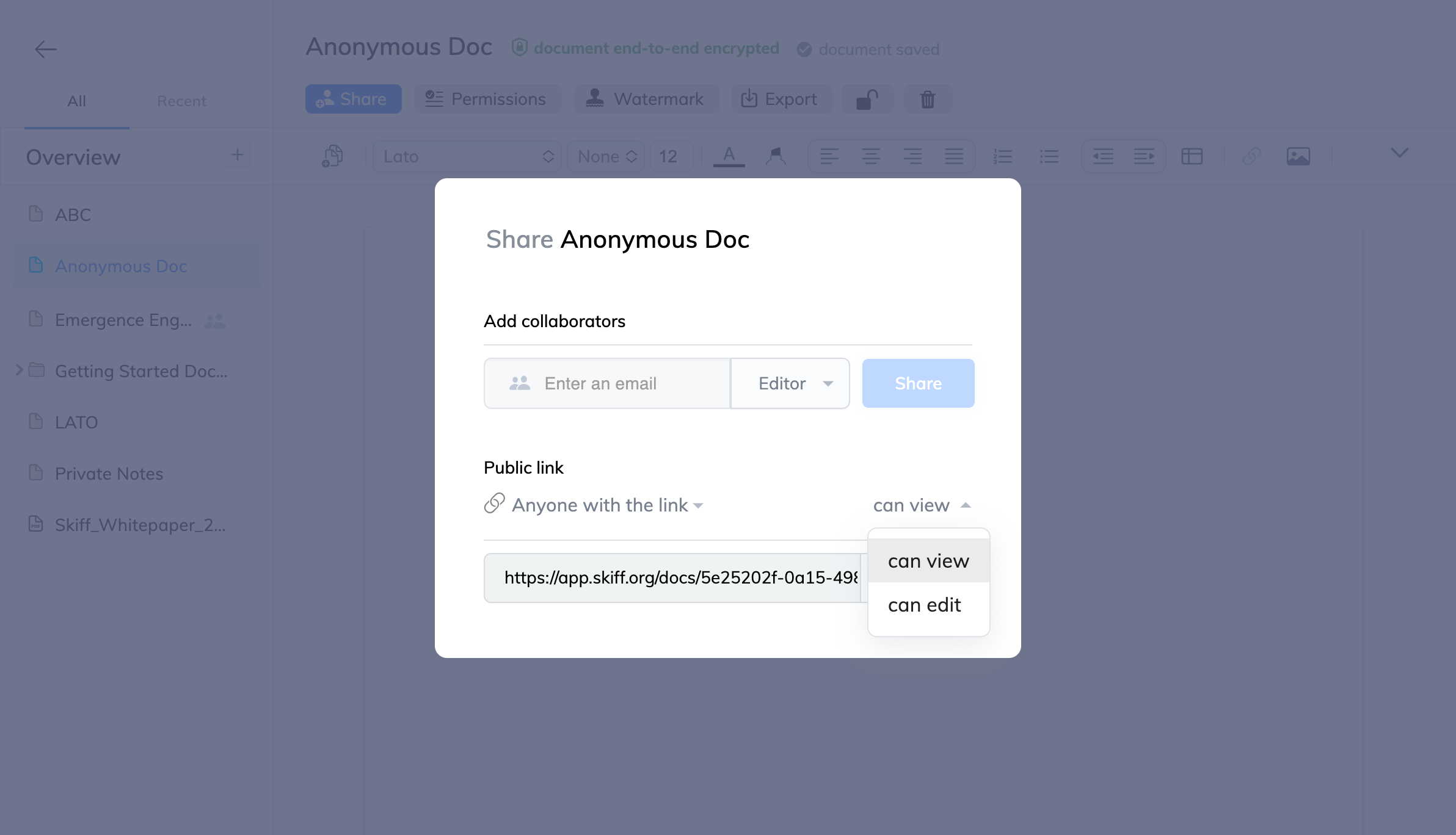Add new document with plus icon

[x=237, y=155]
